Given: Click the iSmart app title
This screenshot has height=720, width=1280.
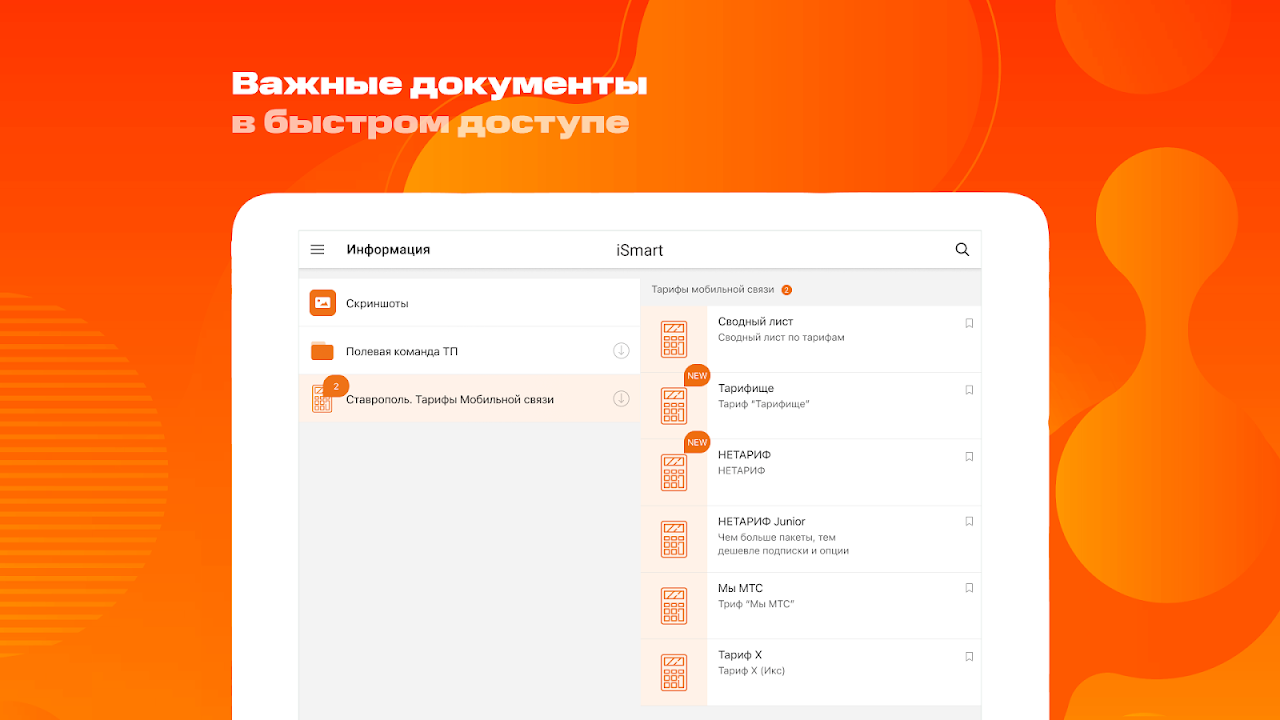Looking at the screenshot, I should (x=640, y=250).
